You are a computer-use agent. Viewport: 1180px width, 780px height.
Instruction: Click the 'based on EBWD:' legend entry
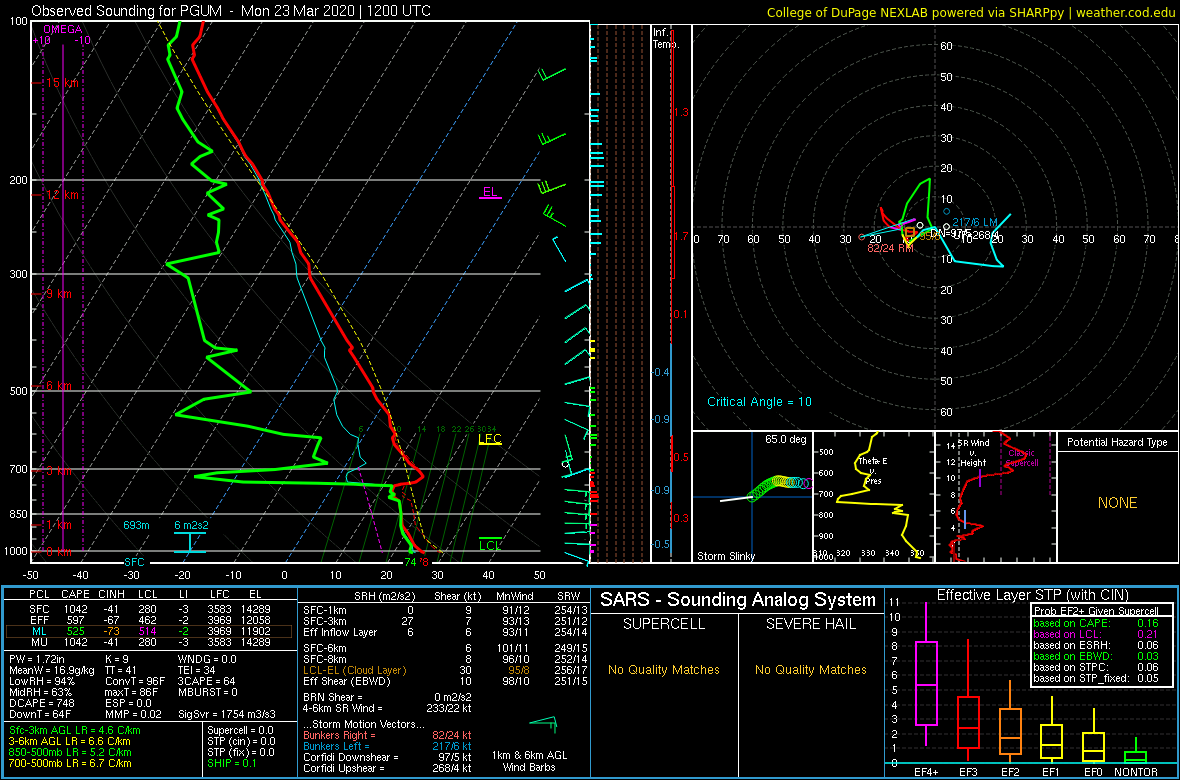pos(1066,657)
